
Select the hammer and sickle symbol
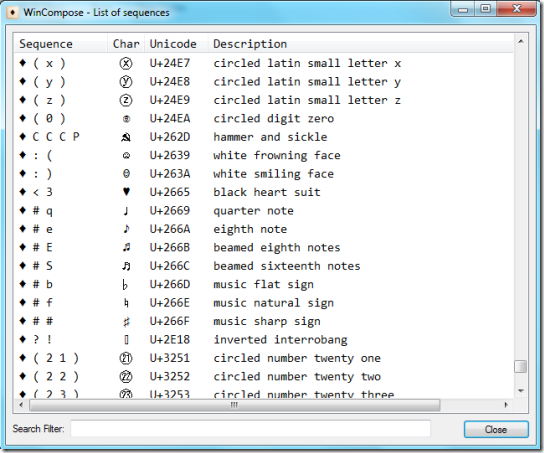tap(126, 137)
